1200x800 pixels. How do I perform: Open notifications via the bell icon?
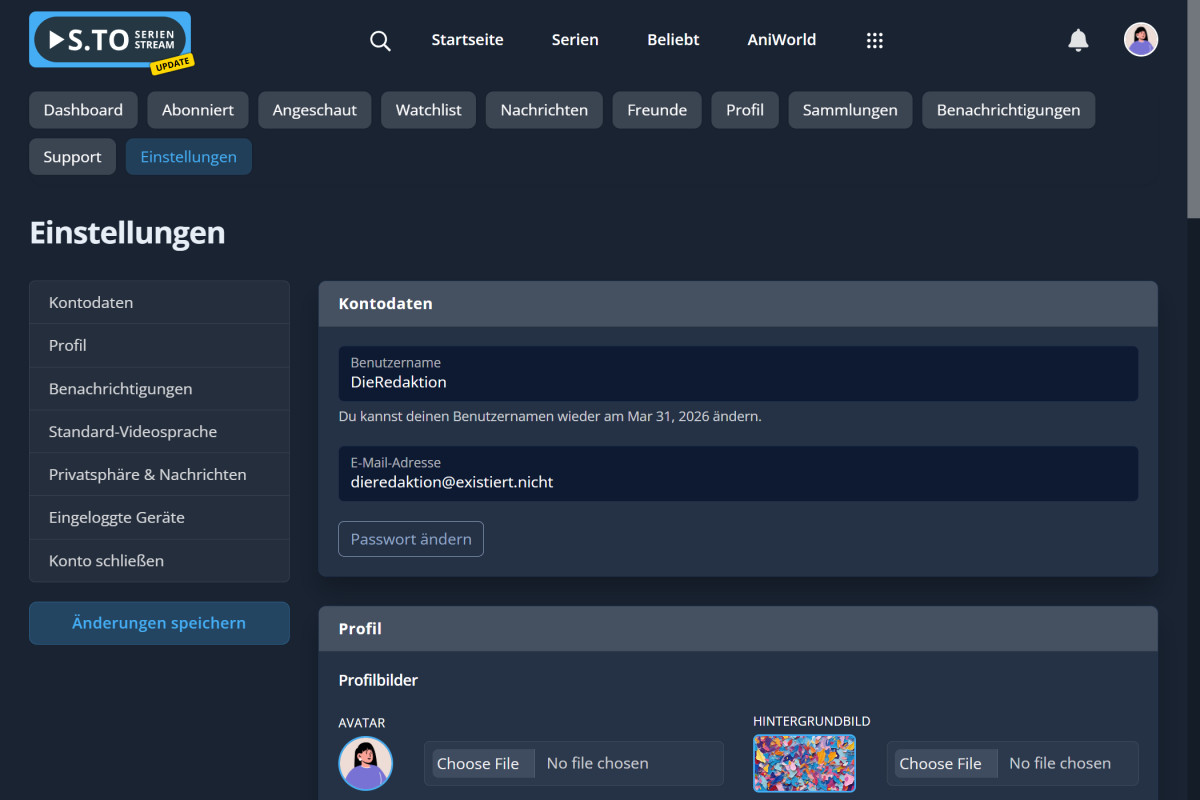click(x=1078, y=40)
